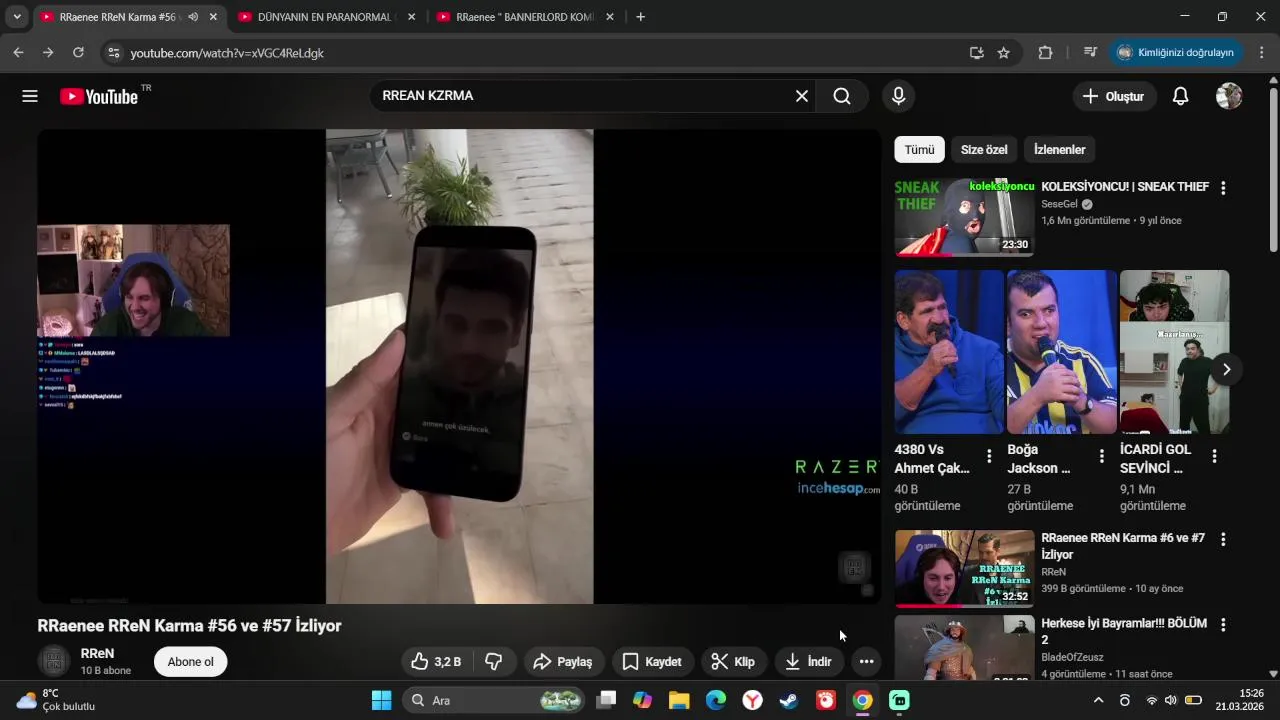Open a new browser tab
Viewport: 1280px width, 720px height.
(640, 17)
